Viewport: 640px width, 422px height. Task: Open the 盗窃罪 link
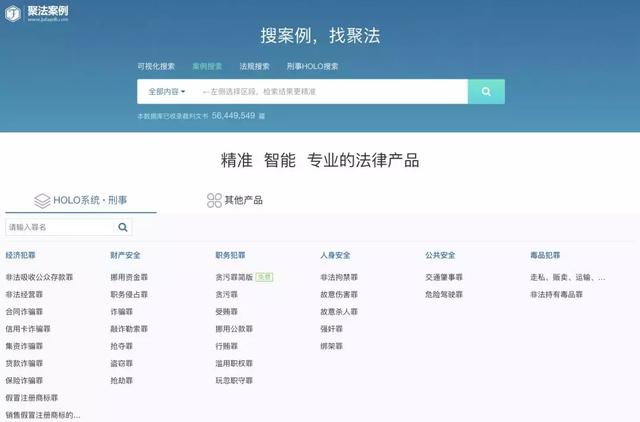pos(122,363)
